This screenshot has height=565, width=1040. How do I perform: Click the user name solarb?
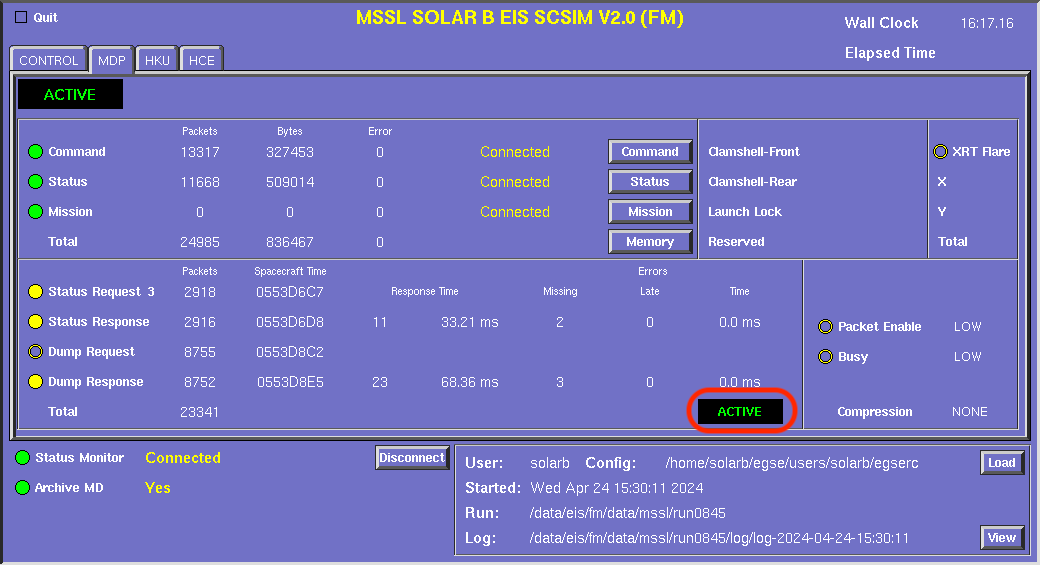(550, 463)
